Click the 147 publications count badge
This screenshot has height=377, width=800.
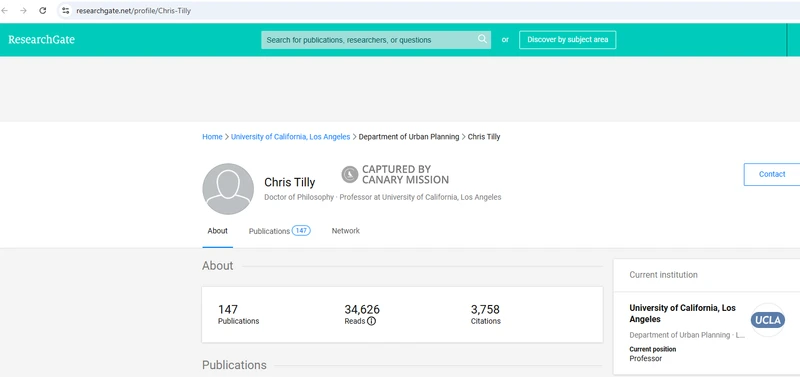301,231
